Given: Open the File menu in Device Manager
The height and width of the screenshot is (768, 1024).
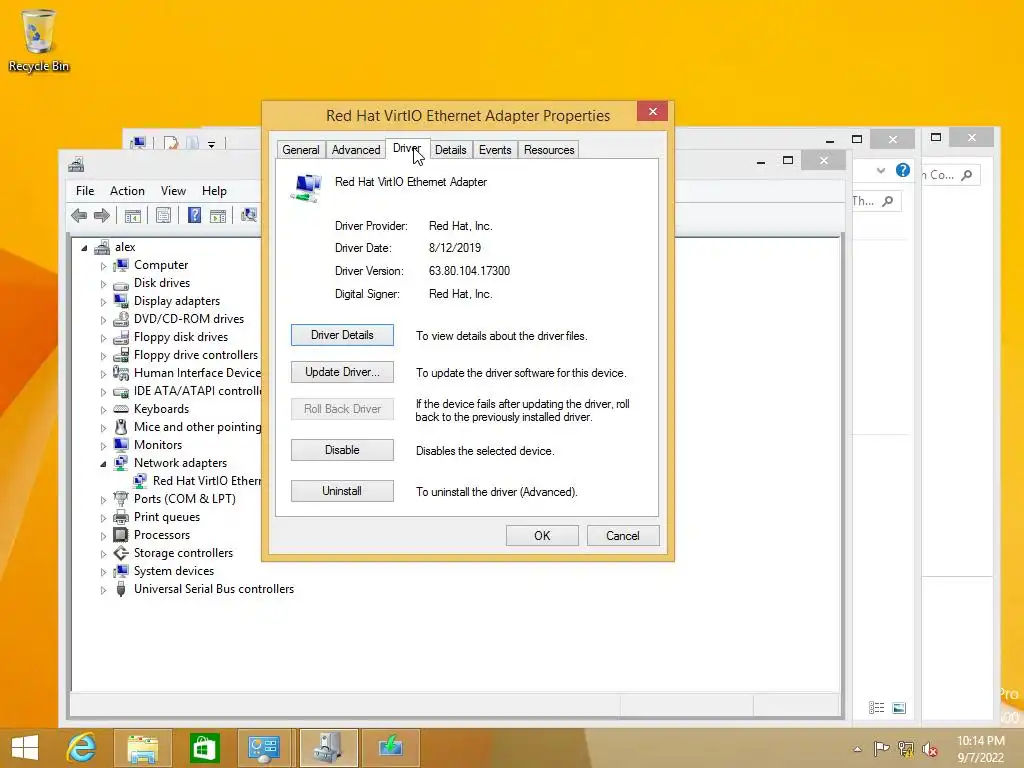Looking at the screenshot, I should tap(85, 191).
